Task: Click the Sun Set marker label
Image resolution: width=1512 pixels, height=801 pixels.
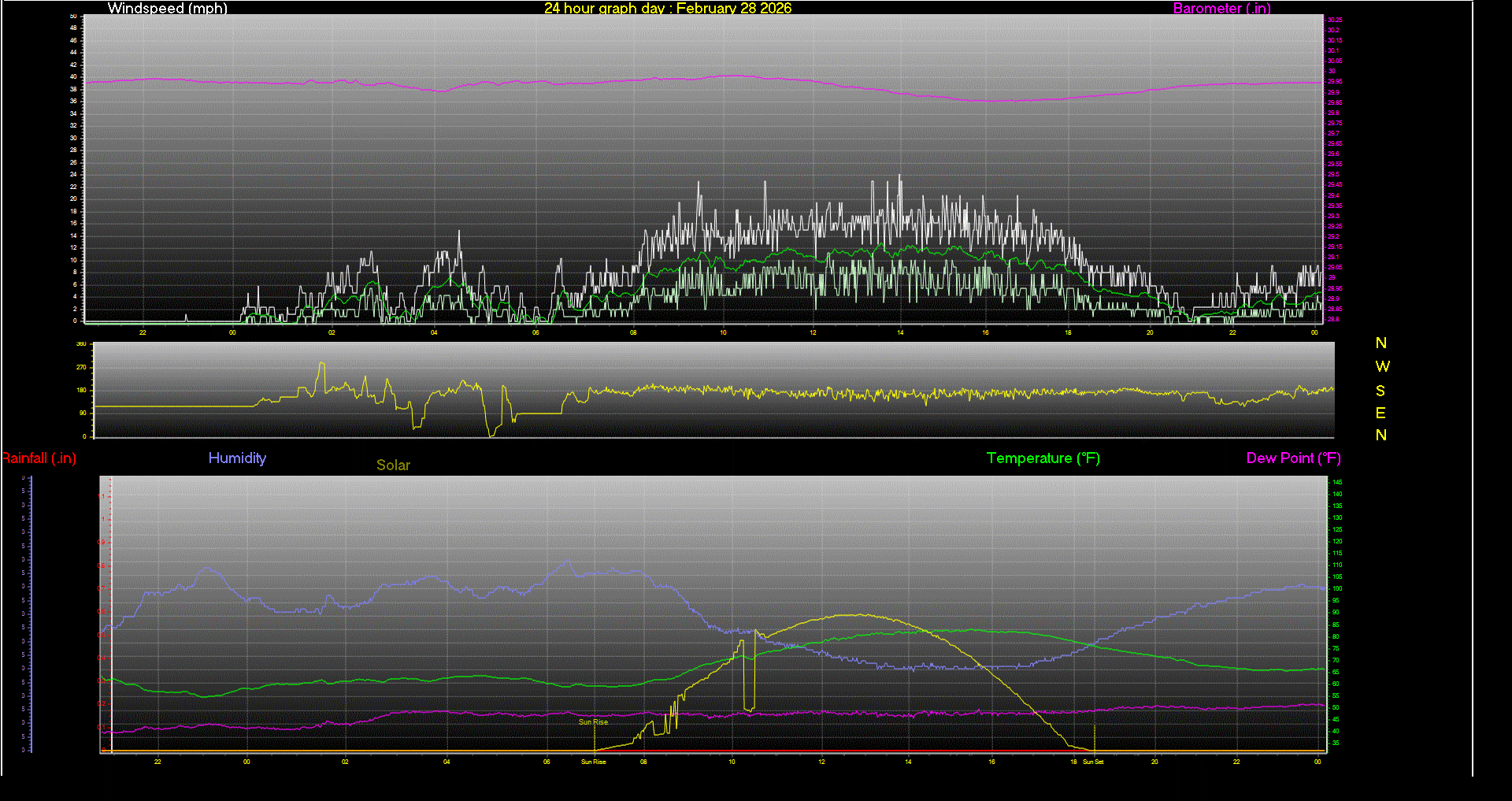Action: pos(1094,762)
